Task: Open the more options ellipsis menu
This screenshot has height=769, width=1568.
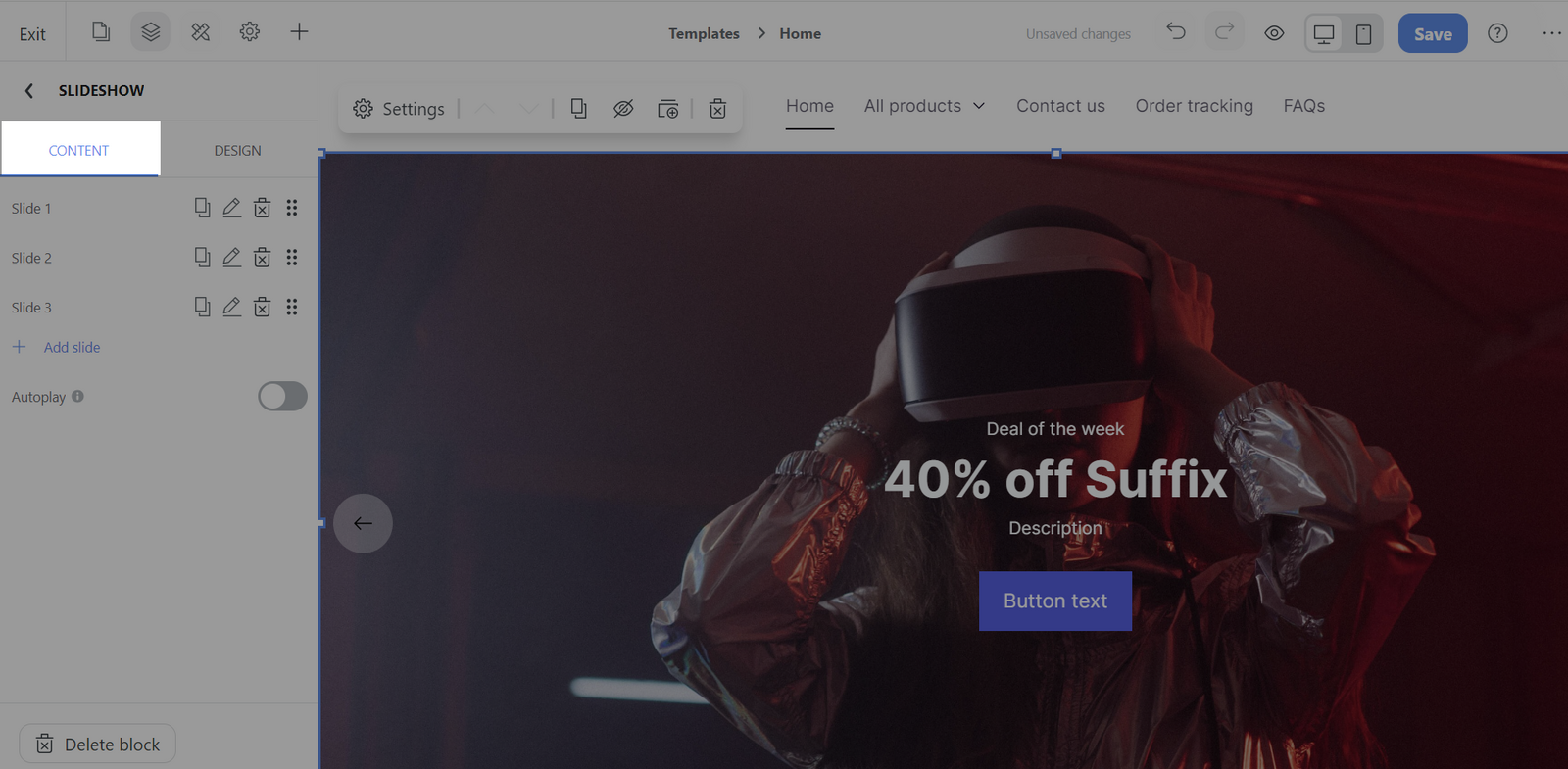Action: 1551,33
